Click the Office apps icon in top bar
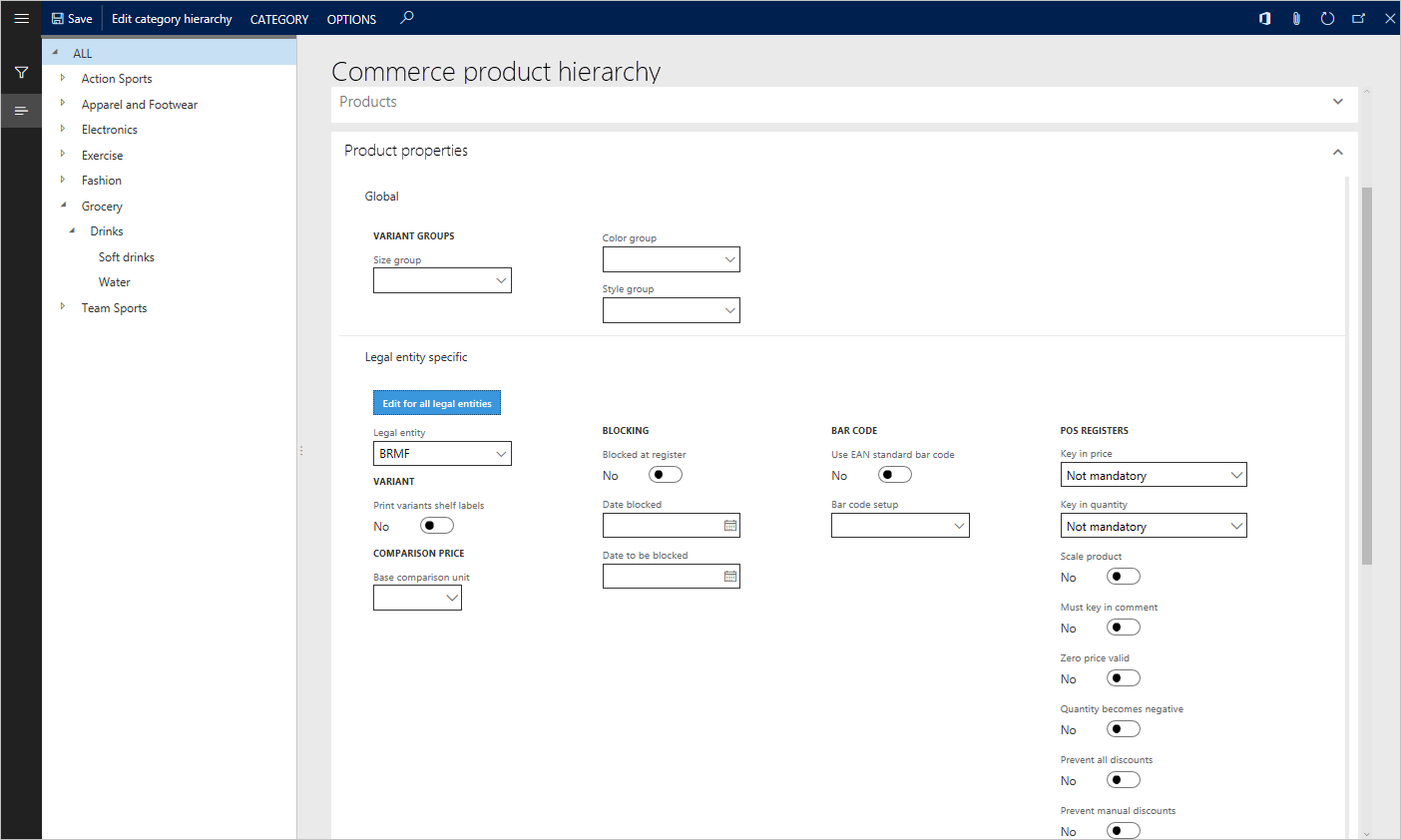 (1264, 17)
